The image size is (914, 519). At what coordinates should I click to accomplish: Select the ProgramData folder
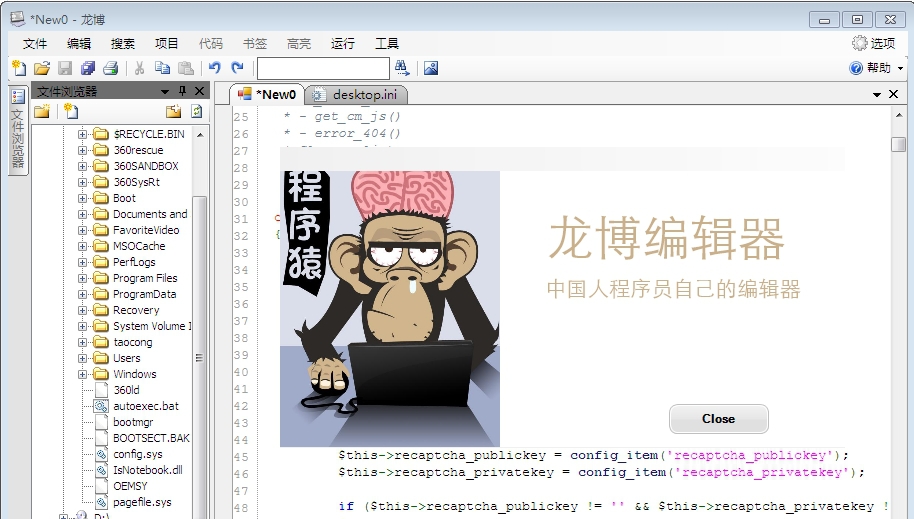tap(144, 294)
